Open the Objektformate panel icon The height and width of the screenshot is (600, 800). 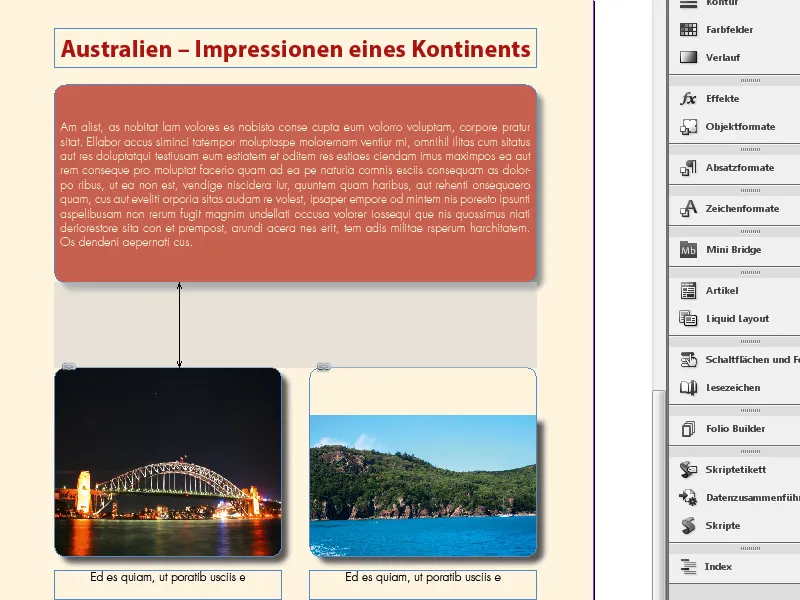pyautogui.click(x=687, y=128)
